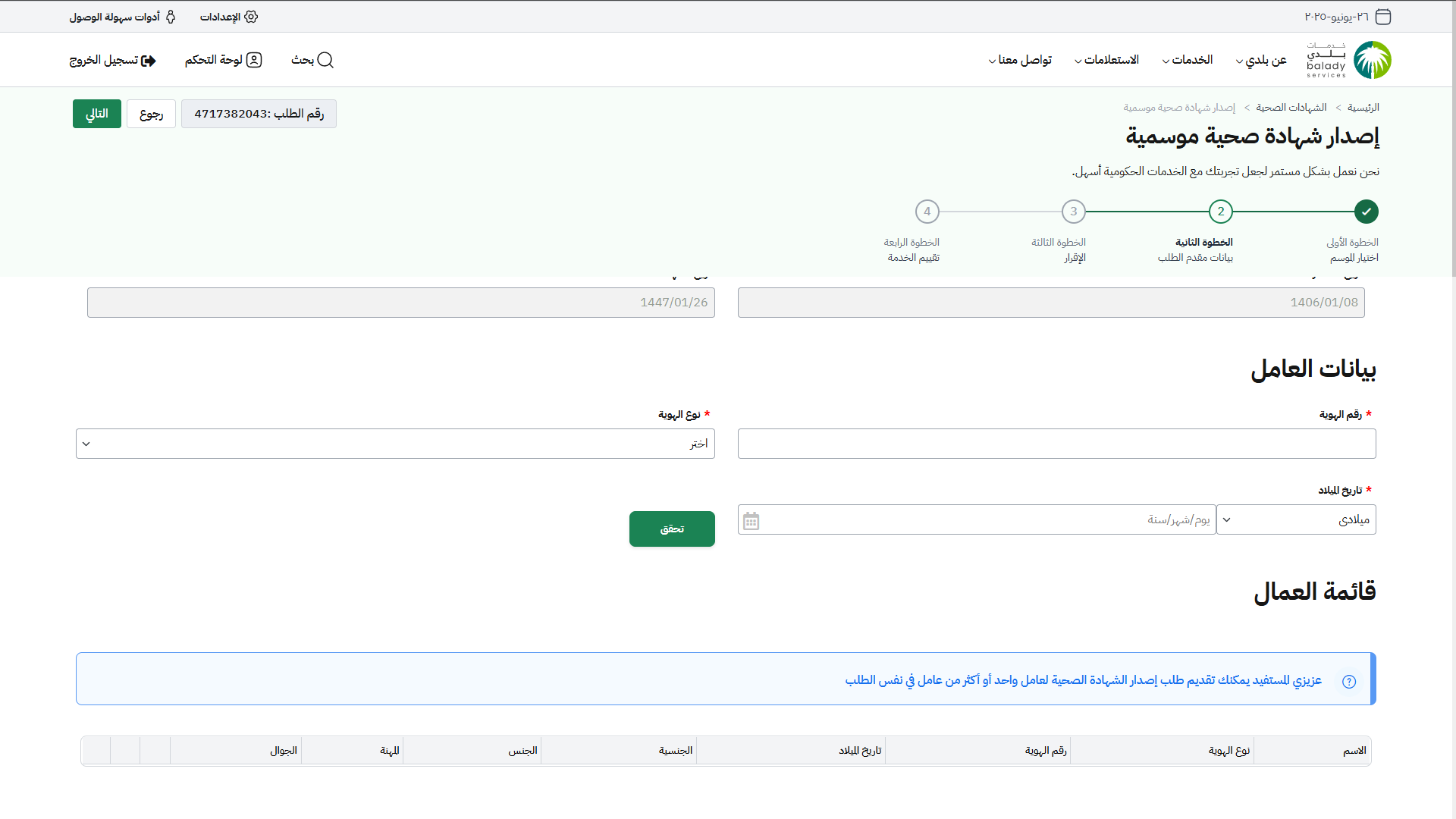1456x819 pixels.
Task: Click the 'الشهادات الصحية' breadcrumb link
Action: [1291, 108]
